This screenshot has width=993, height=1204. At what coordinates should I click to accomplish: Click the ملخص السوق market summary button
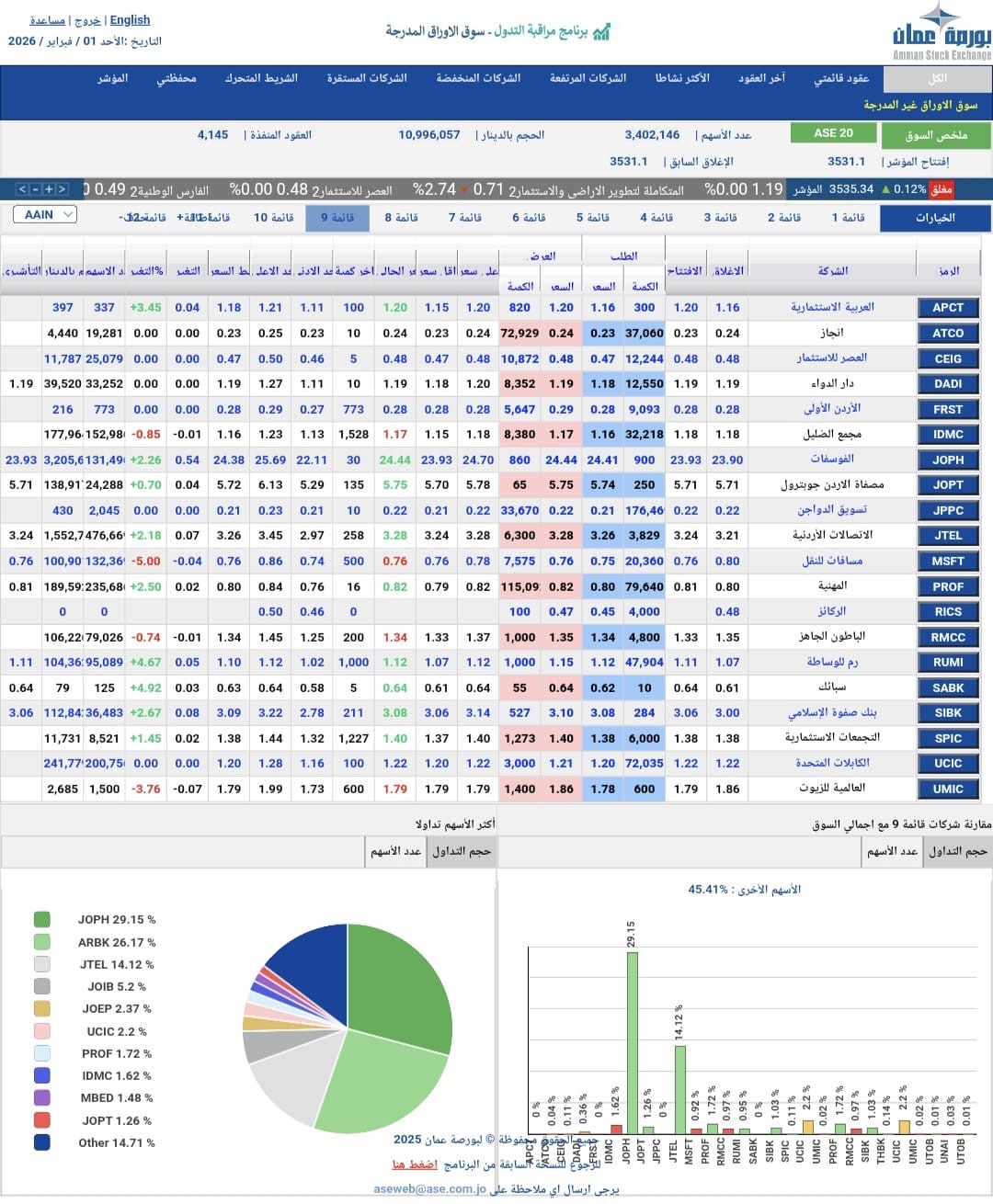(x=935, y=136)
